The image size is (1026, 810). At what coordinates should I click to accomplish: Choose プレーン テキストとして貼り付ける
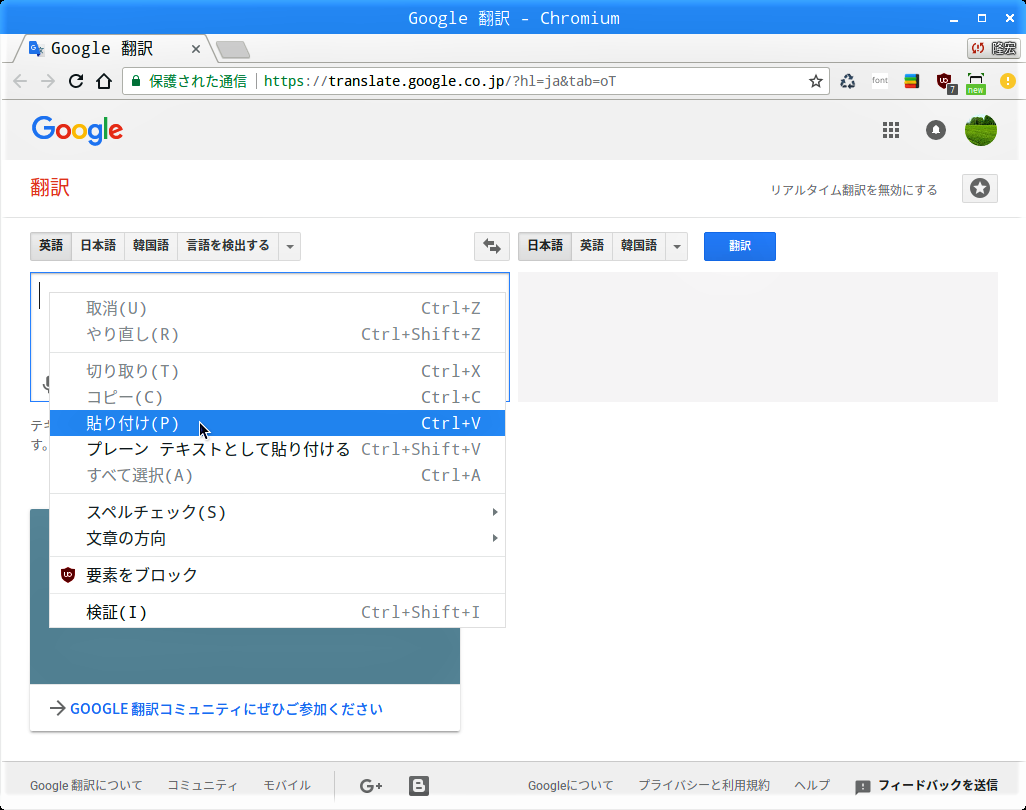(277, 449)
